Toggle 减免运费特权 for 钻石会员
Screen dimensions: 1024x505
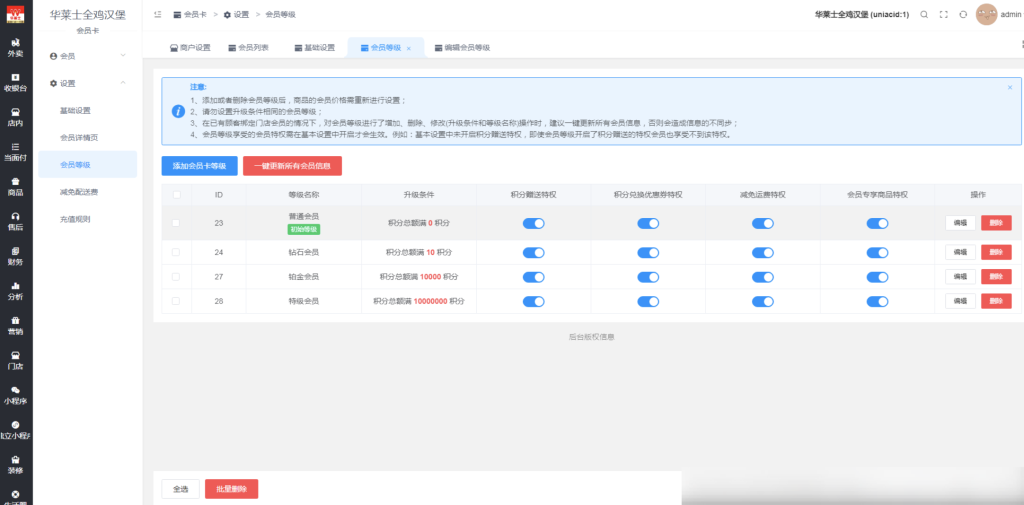pos(763,252)
